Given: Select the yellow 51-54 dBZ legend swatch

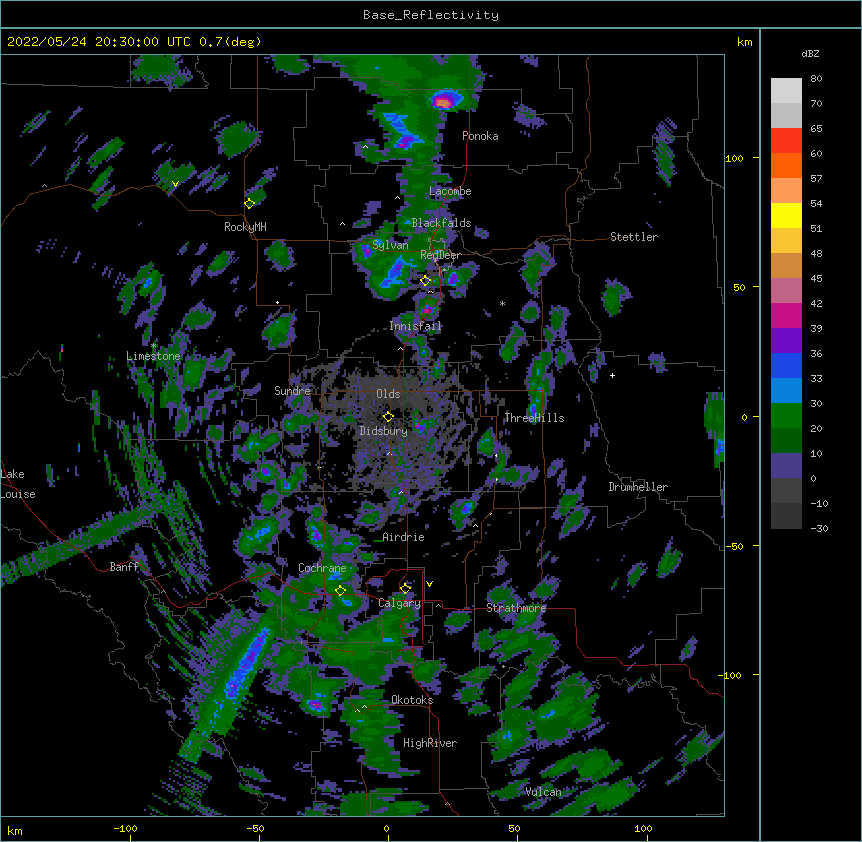Looking at the screenshot, I should [x=786, y=215].
